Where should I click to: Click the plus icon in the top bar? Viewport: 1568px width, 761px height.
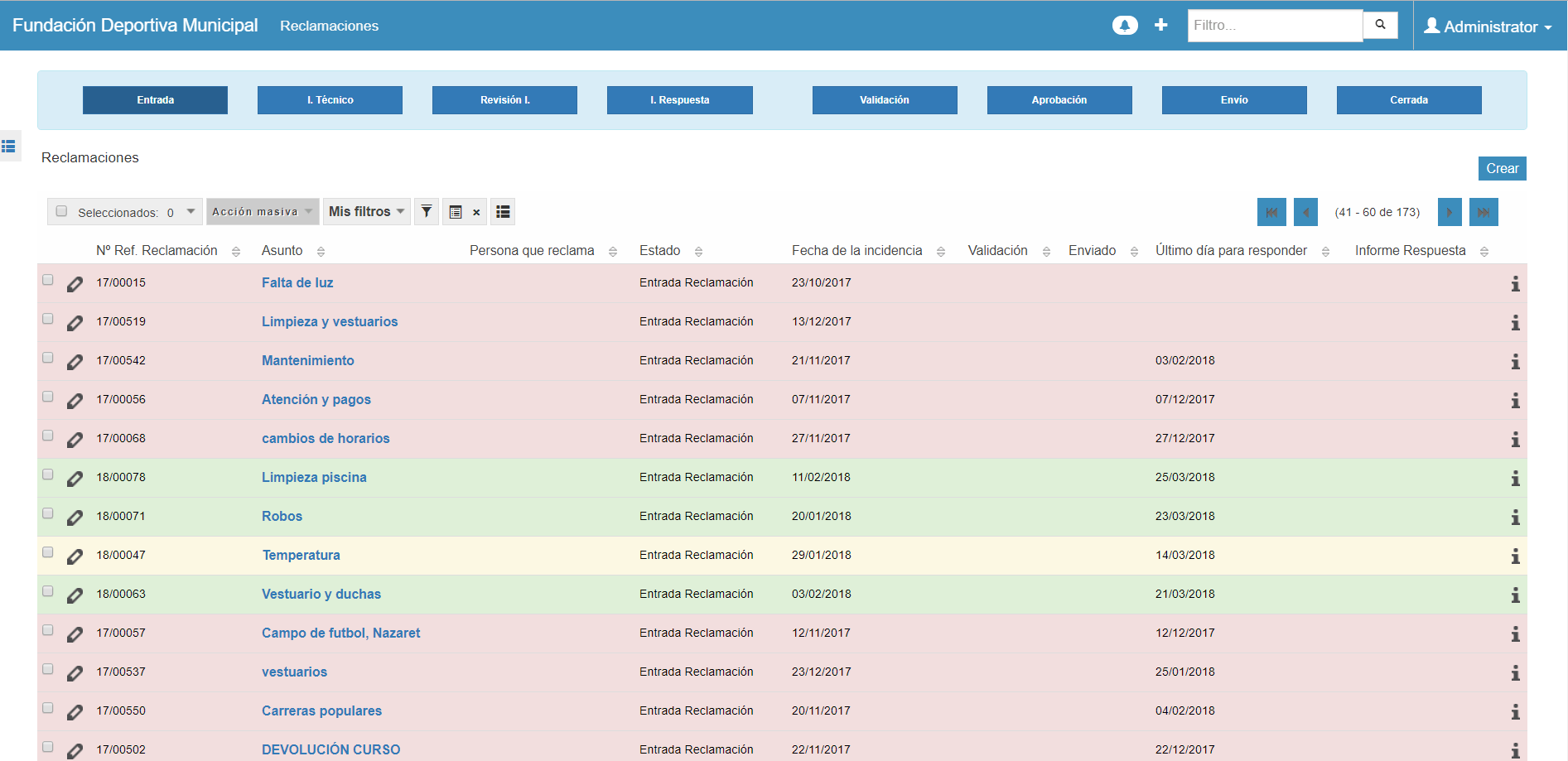click(x=1161, y=25)
